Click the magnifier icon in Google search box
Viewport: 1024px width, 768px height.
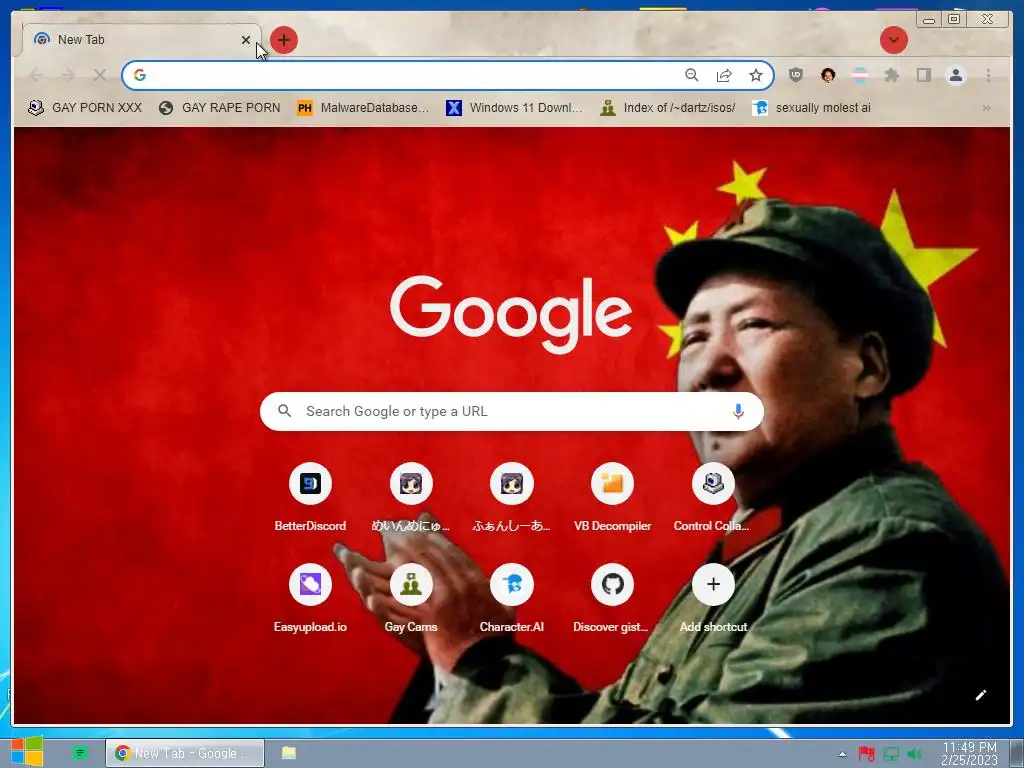(285, 411)
